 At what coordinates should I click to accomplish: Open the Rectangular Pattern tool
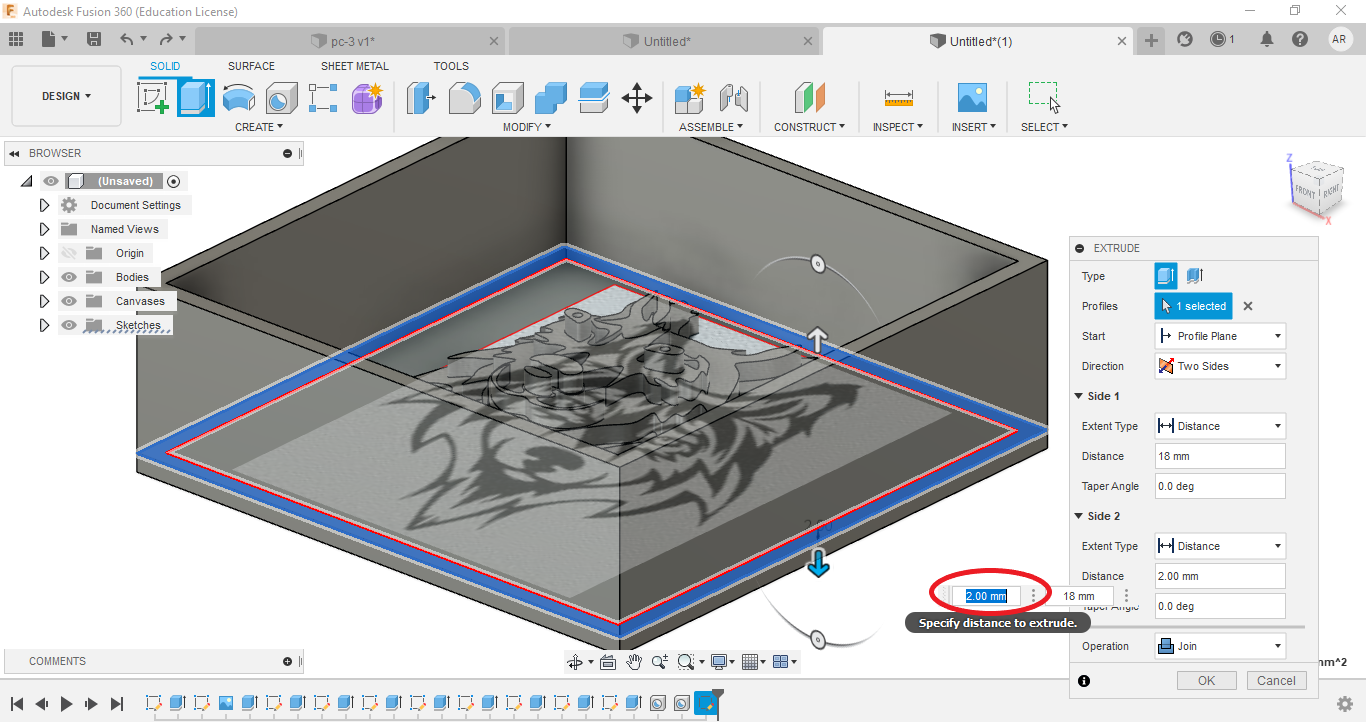click(x=323, y=98)
